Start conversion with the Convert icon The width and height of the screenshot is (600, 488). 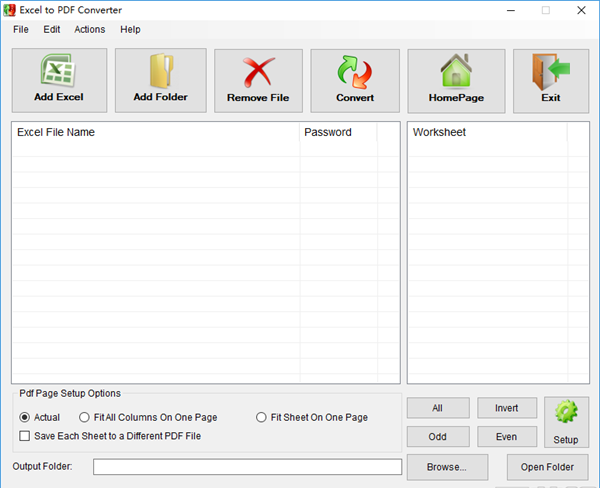tap(355, 72)
